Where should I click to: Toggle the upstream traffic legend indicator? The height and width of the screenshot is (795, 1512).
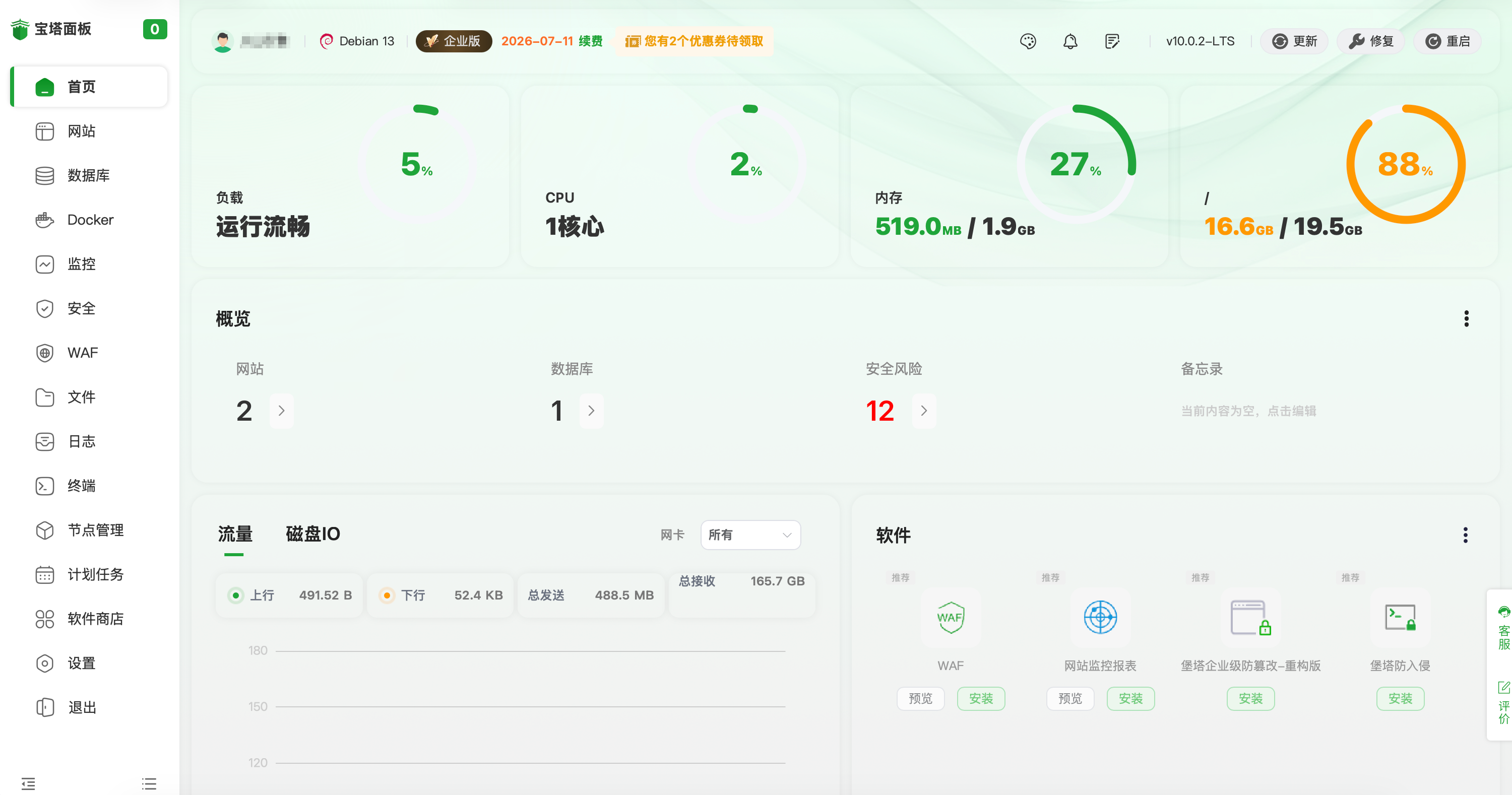pyautogui.click(x=236, y=595)
